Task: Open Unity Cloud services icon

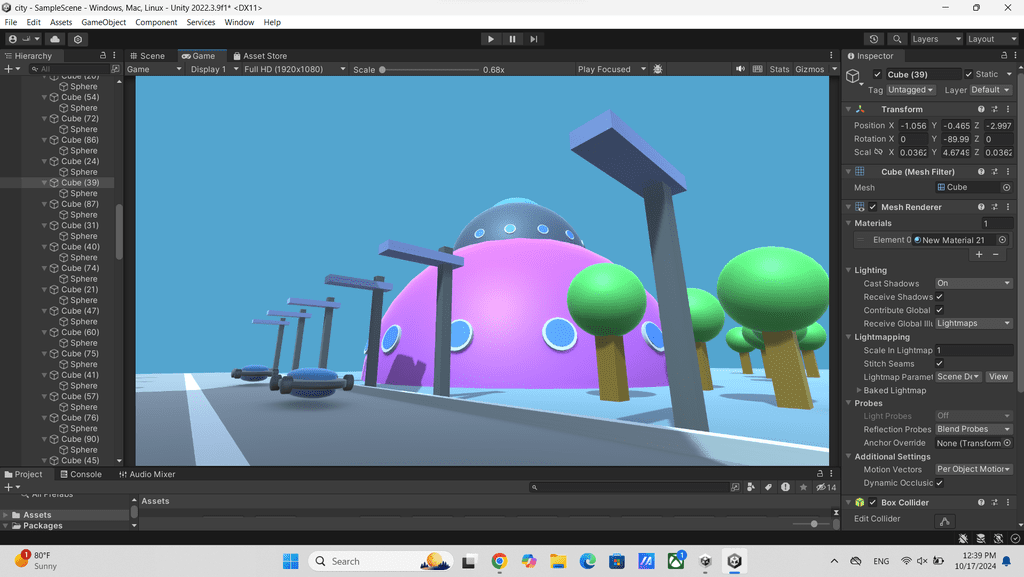Action: point(55,39)
